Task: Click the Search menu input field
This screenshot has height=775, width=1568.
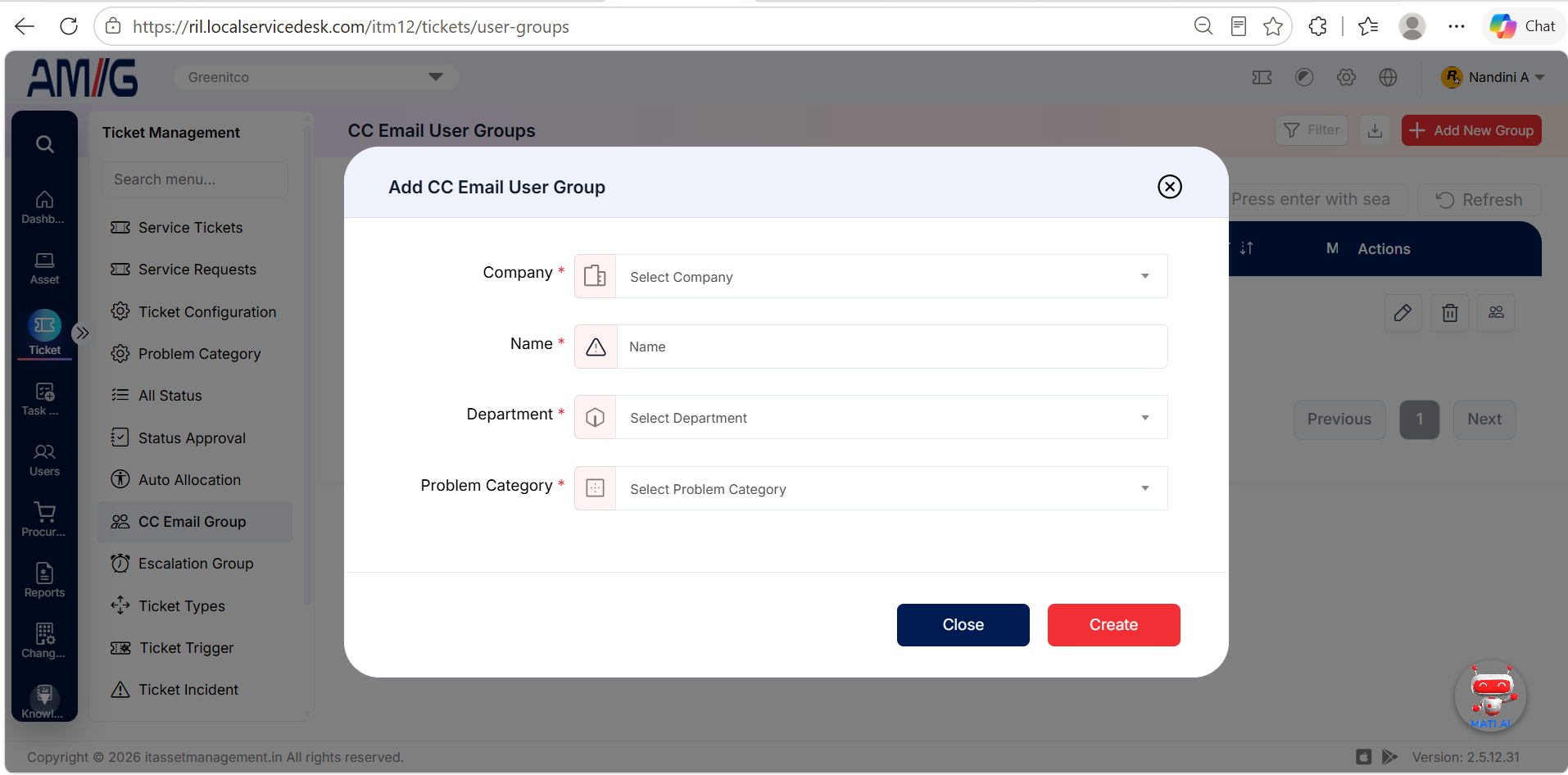Action: 195,179
